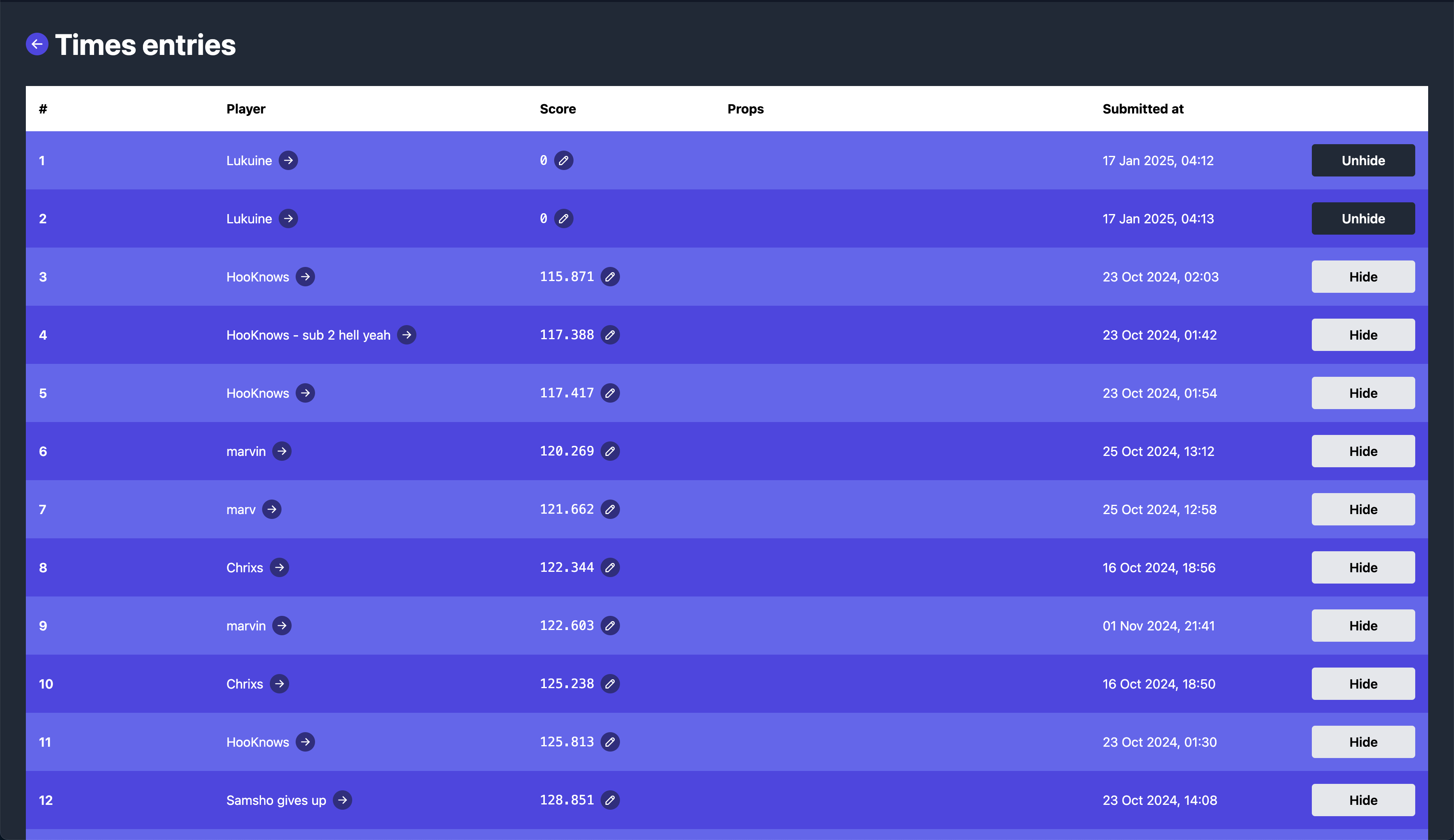Select player name Samsho gives up
The height and width of the screenshot is (840, 1454).
(276, 800)
